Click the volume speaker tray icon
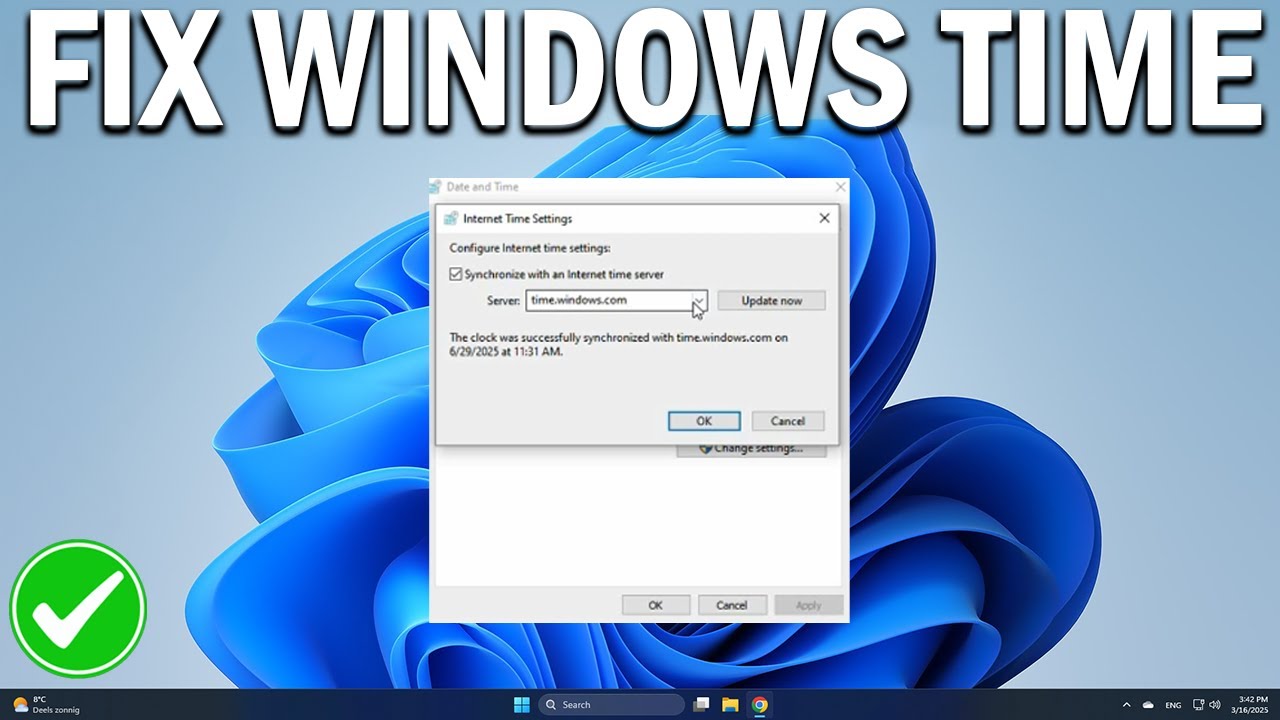 1215,705
